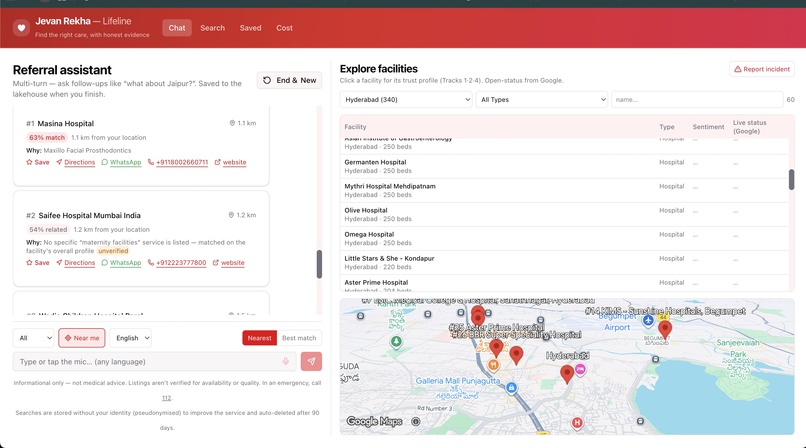Click the Begumpet Airport icon on map
This screenshot has width=806, height=448.
coord(648,321)
